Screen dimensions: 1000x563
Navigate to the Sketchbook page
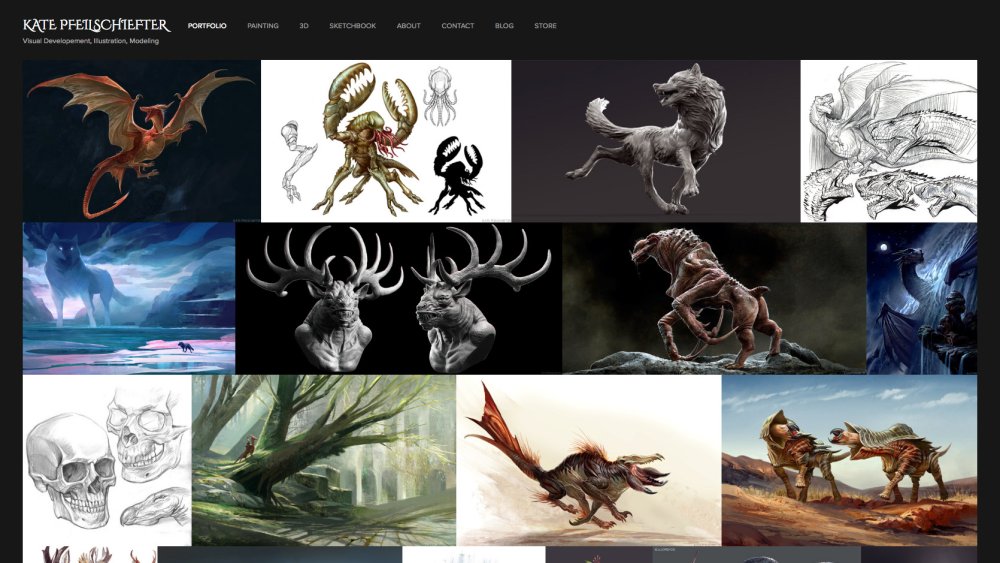pyautogui.click(x=352, y=26)
